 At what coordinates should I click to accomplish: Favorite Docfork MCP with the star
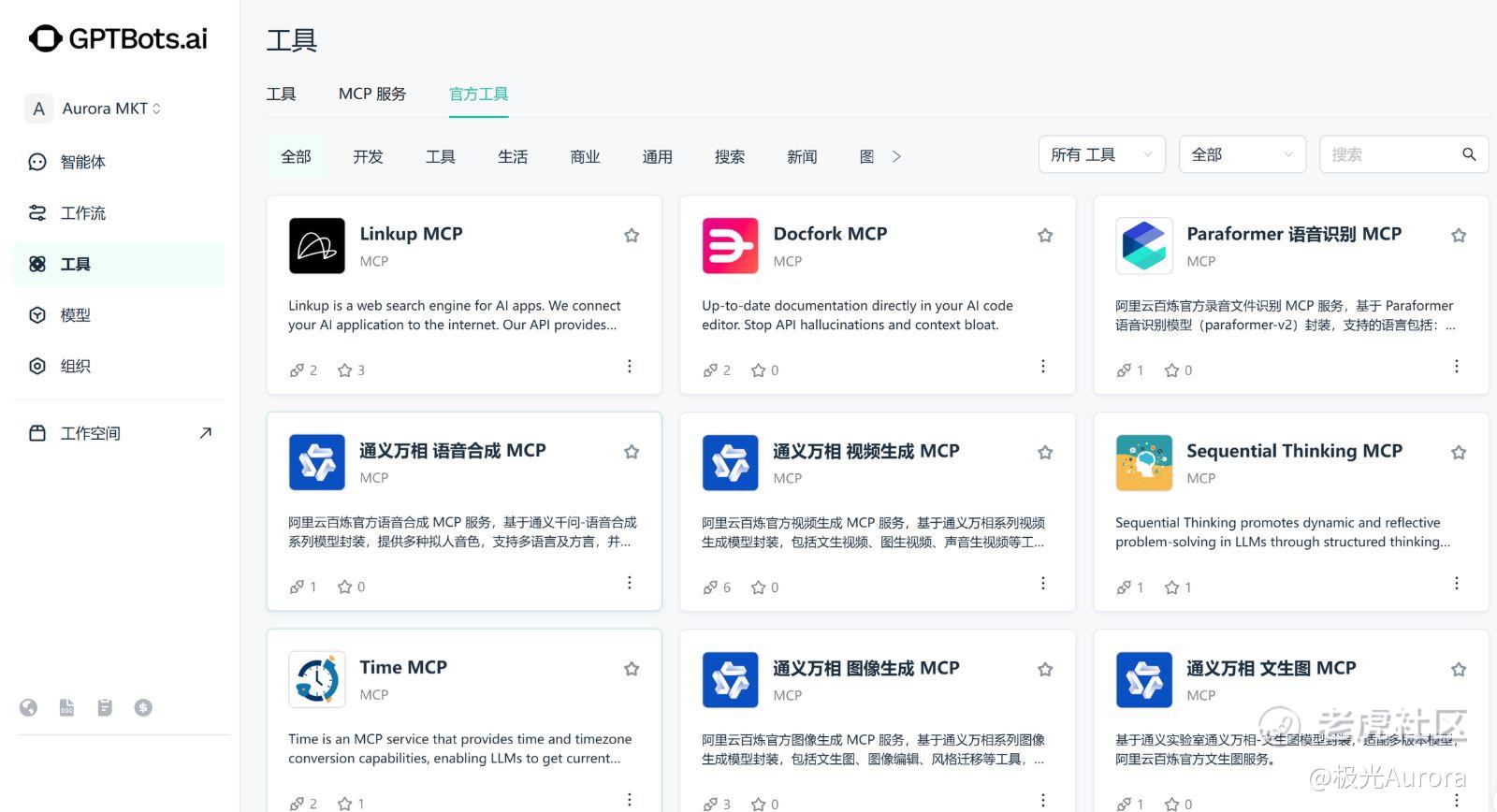pyautogui.click(x=1045, y=235)
